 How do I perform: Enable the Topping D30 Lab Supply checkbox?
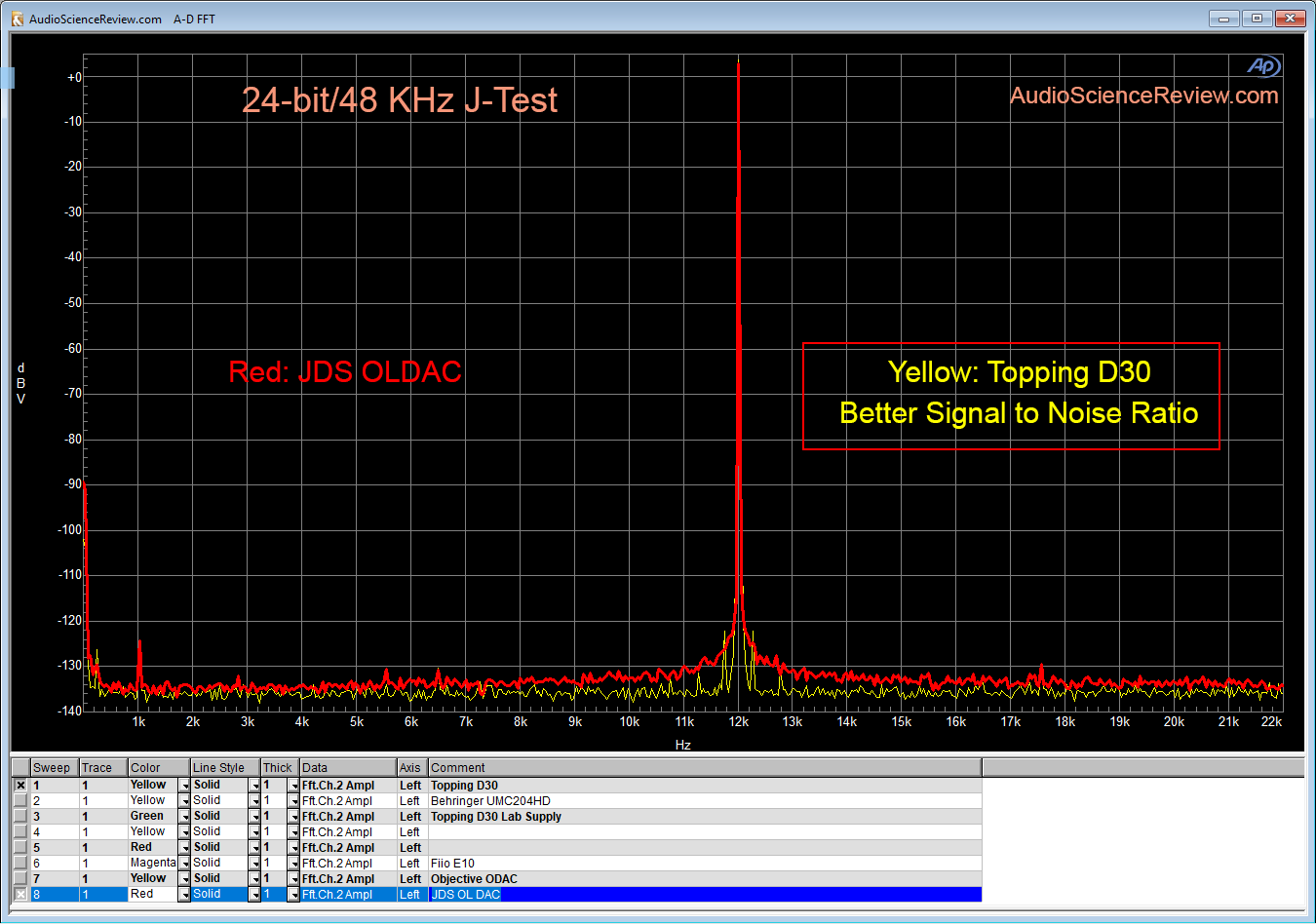pyautogui.click(x=20, y=816)
